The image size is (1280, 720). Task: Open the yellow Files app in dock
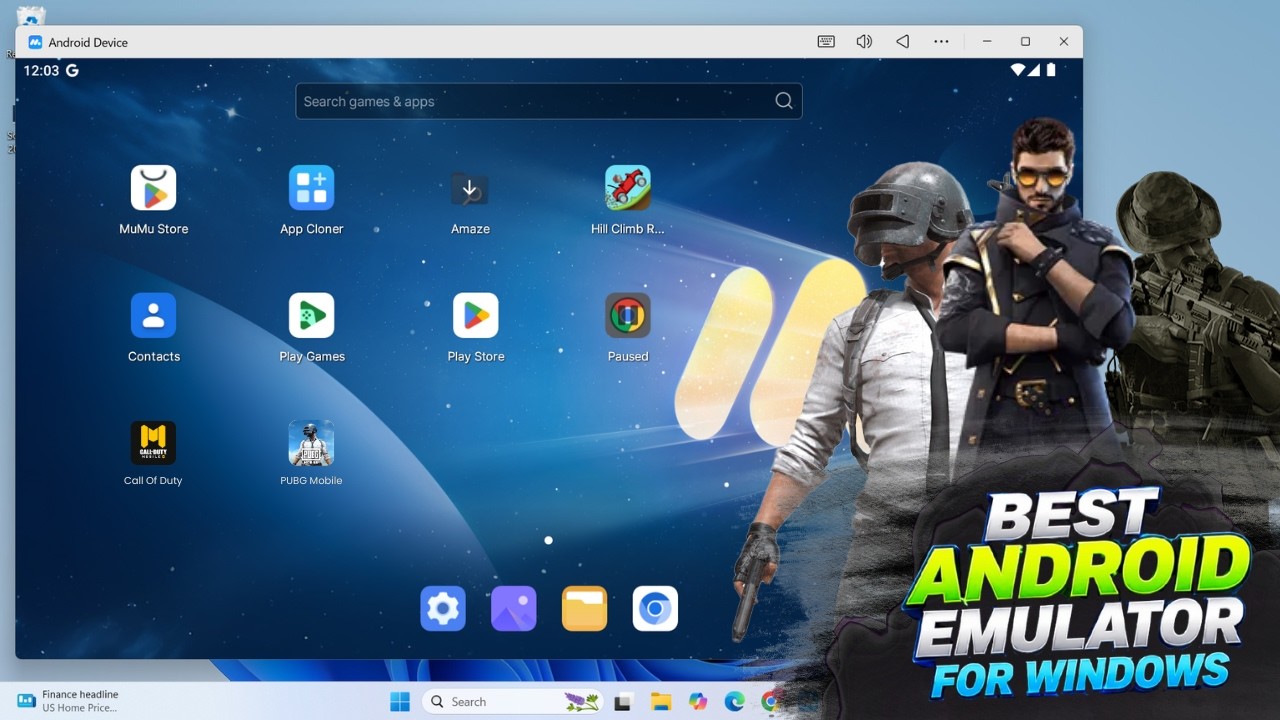[x=585, y=608]
